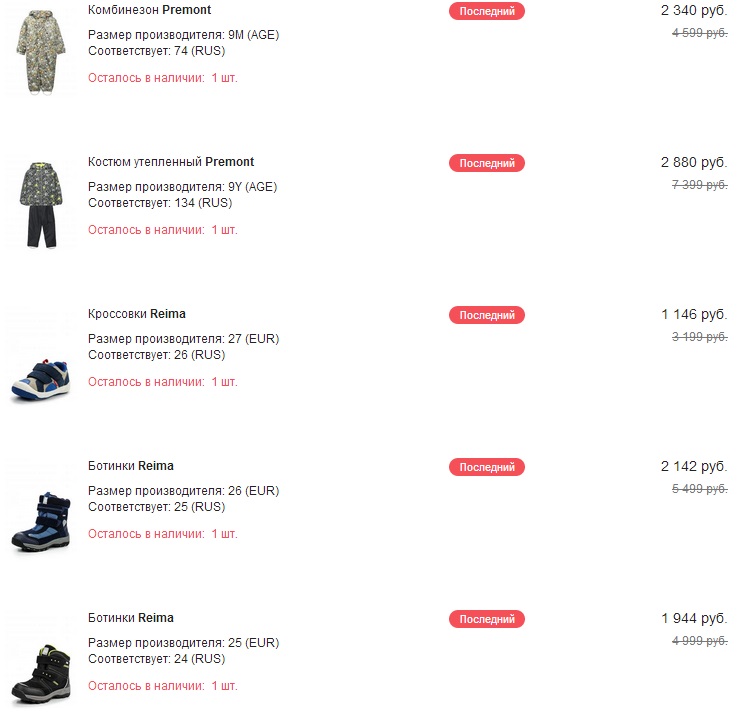The height and width of the screenshot is (726, 739).
Task: Click the size text 9M (AGE)
Action: (254, 35)
